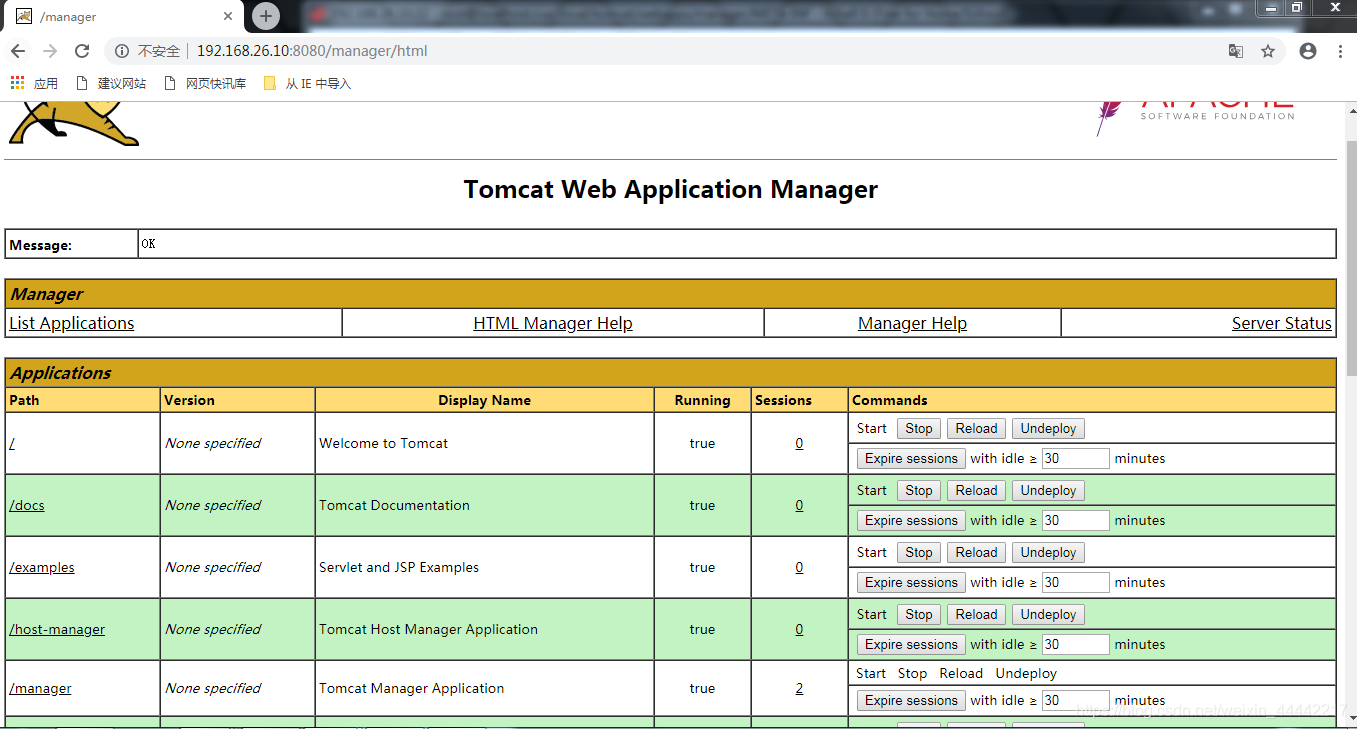Image resolution: width=1357 pixels, height=729 pixels.
Task: Expire sessions for /docs
Action: (x=911, y=520)
